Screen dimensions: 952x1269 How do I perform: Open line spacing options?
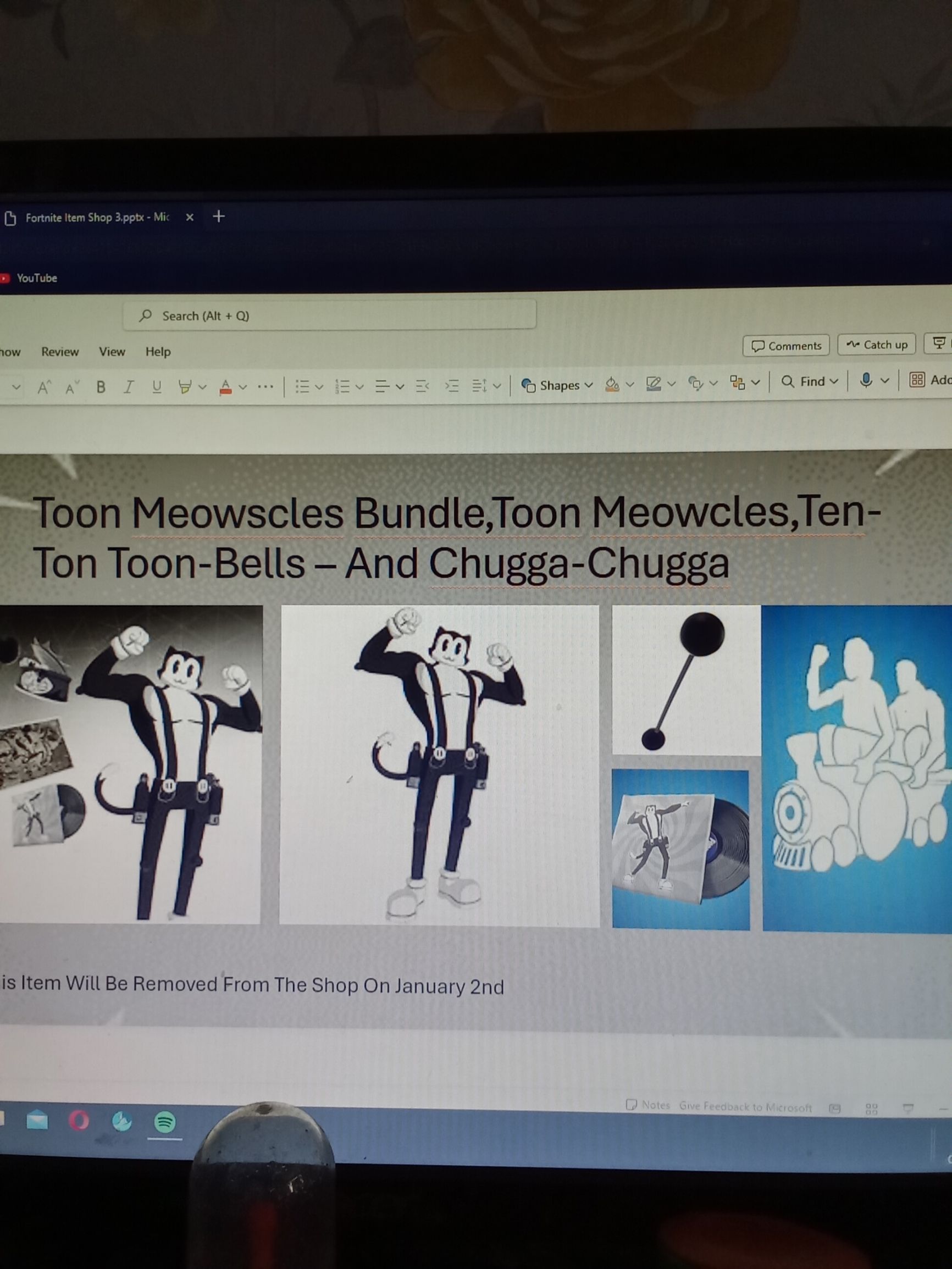(x=486, y=386)
